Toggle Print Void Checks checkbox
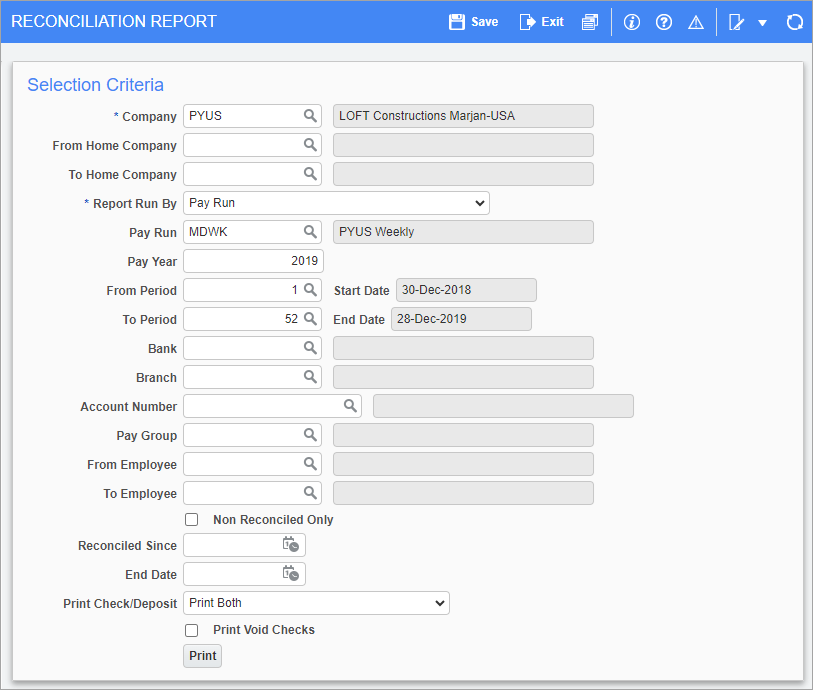This screenshot has height=690, width=813. coord(191,630)
